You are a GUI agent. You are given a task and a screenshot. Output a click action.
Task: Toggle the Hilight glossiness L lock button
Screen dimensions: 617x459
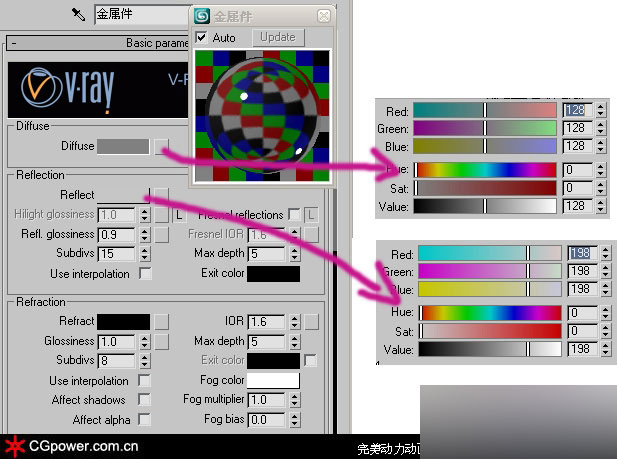179,215
